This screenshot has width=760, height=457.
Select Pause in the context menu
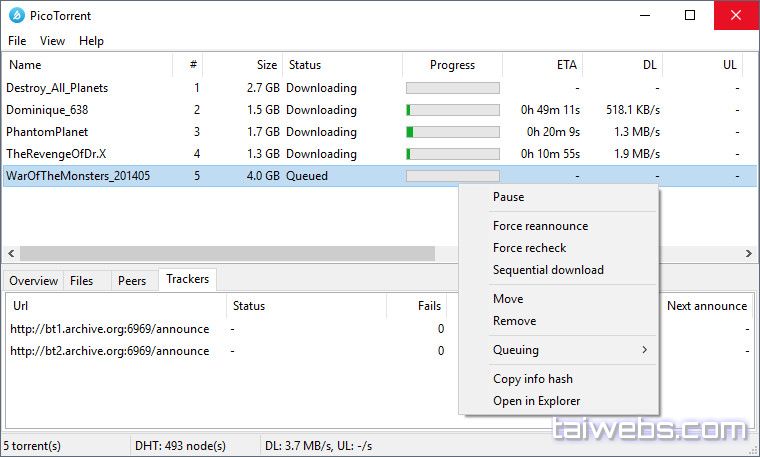pos(508,197)
